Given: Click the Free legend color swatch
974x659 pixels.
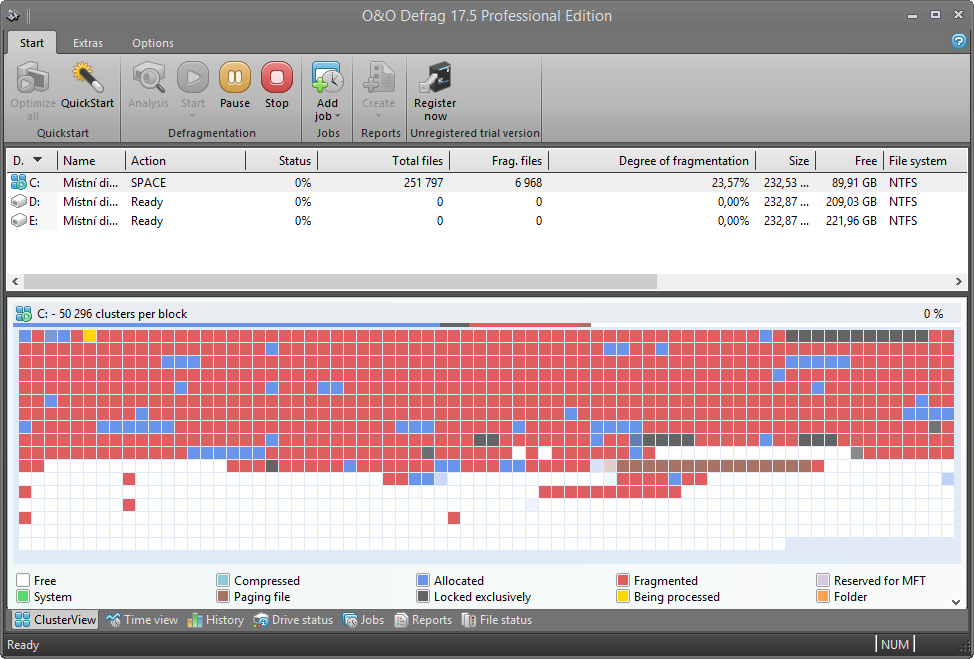Looking at the screenshot, I should [23, 580].
